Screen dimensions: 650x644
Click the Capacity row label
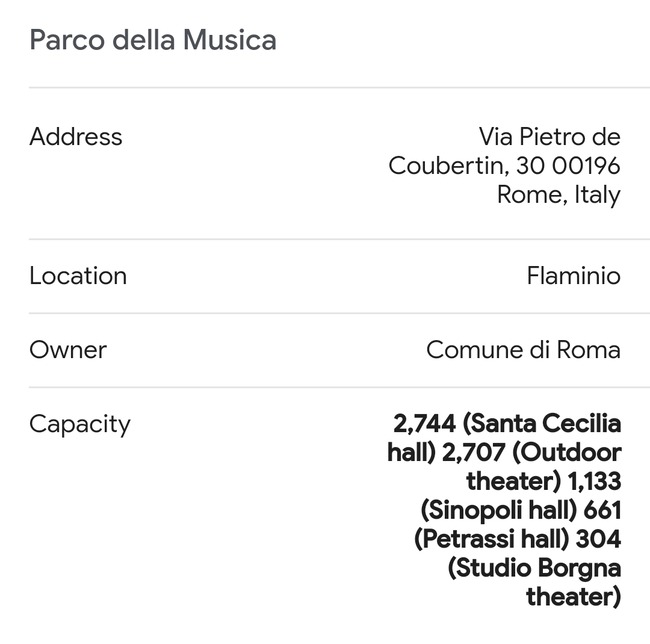80,424
